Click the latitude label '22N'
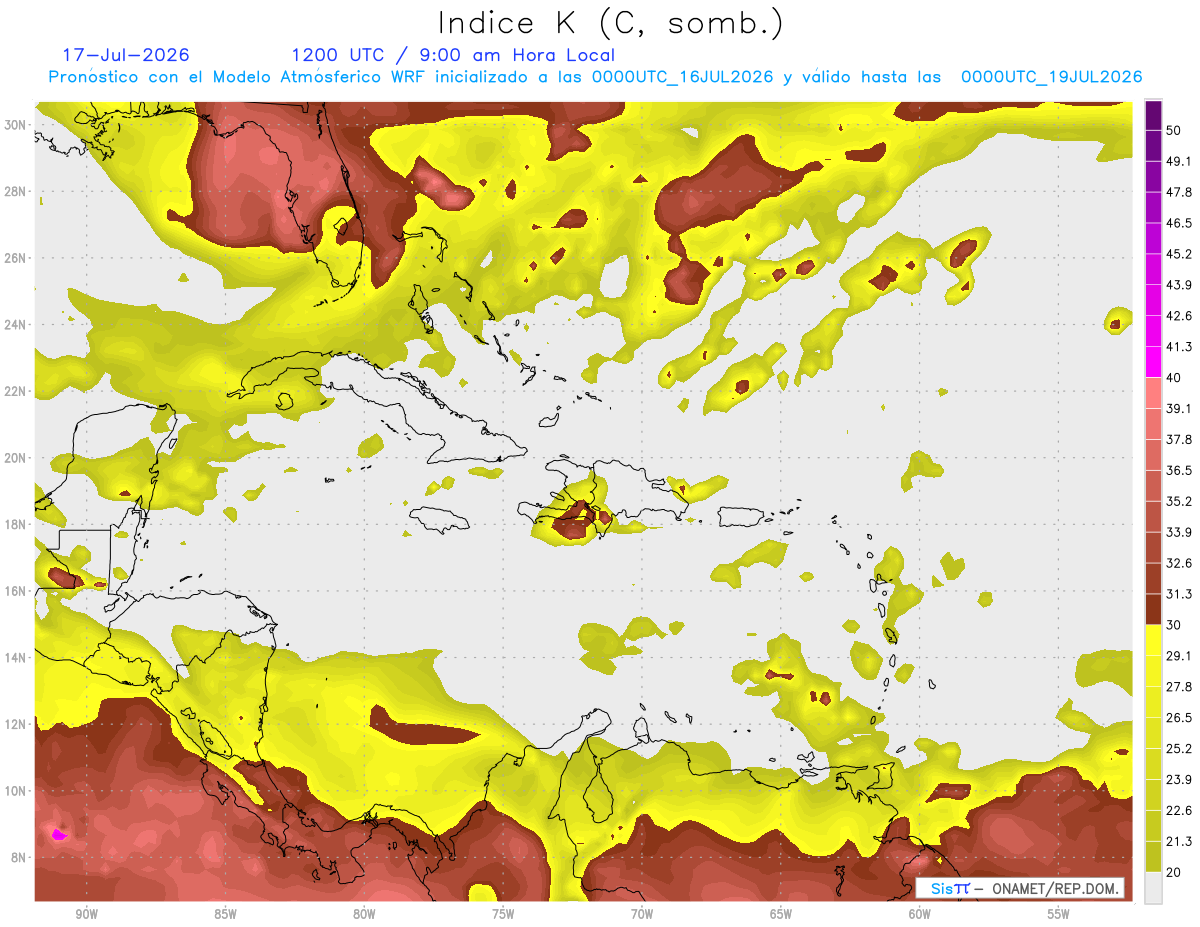This screenshot has height=927, width=1200. (x=16, y=391)
